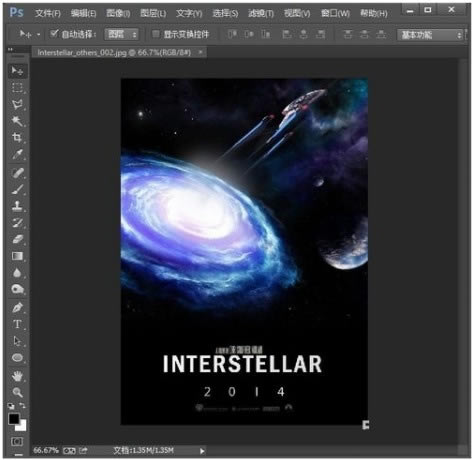
Task: Click distribute vertical centers icon
Action: [364, 34]
